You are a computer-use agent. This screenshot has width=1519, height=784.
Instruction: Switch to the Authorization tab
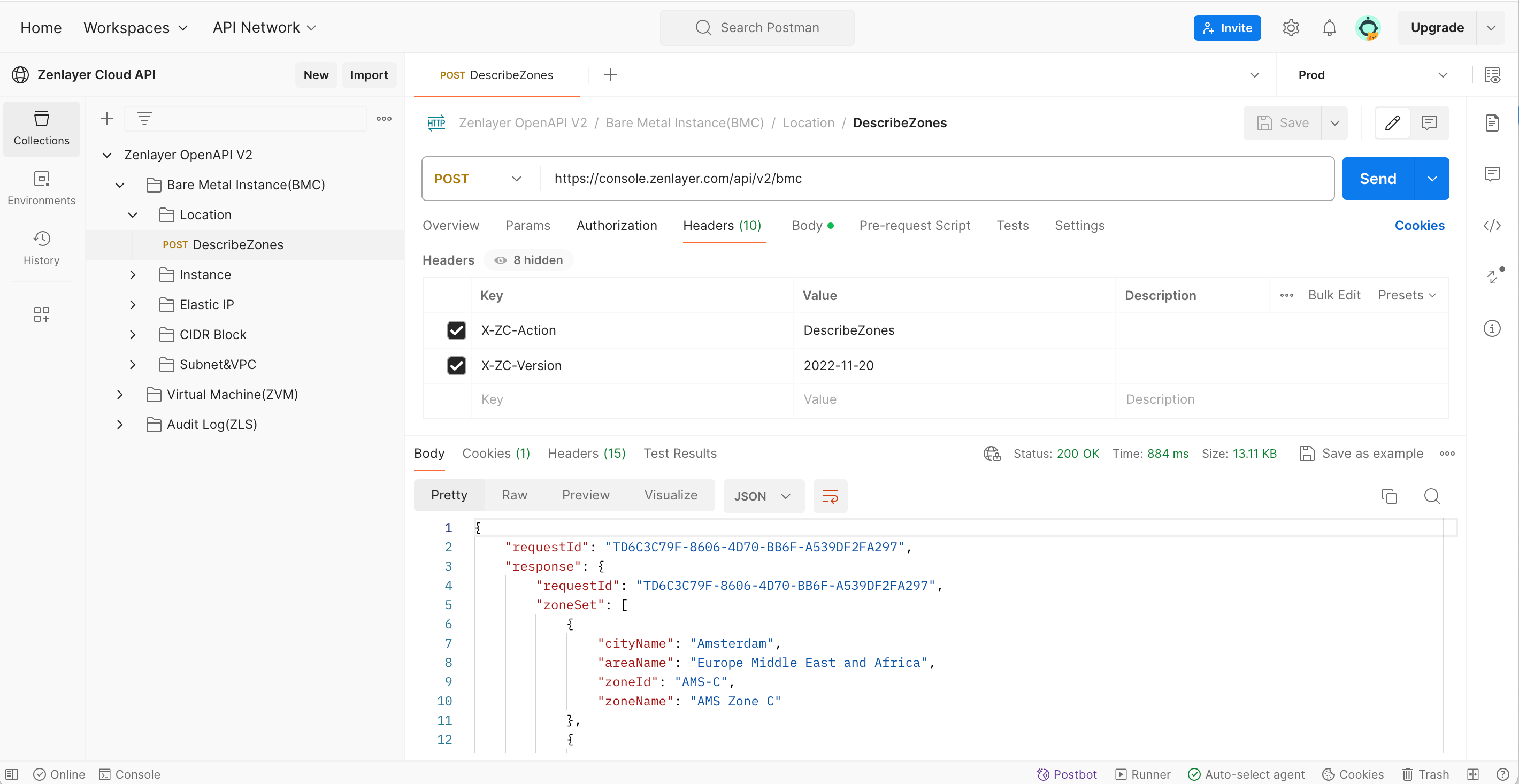tap(616, 226)
